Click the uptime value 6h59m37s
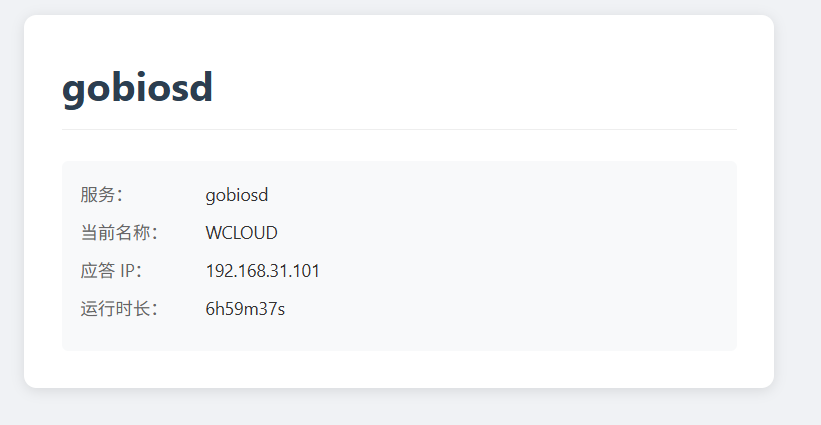This screenshot has width=821, height=425. [x=245, y=309]
